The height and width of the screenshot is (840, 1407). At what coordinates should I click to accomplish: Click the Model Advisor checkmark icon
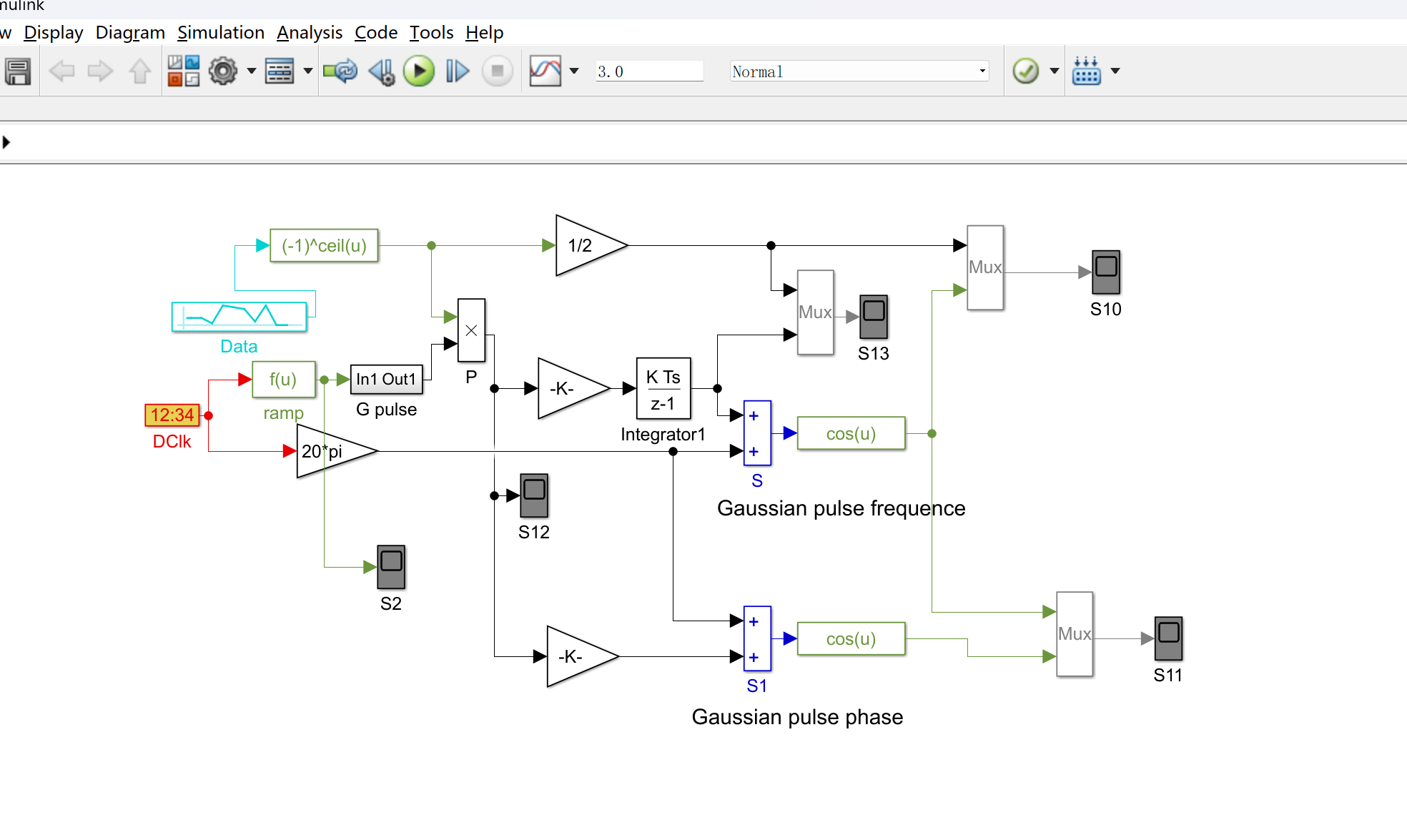click(x=1026, y=71)
